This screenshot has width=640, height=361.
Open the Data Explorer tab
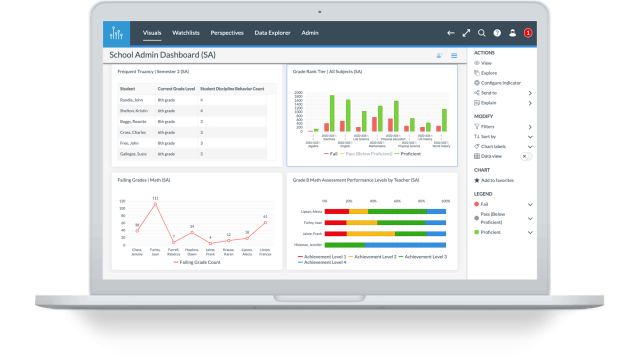click(x=272, y=33)
